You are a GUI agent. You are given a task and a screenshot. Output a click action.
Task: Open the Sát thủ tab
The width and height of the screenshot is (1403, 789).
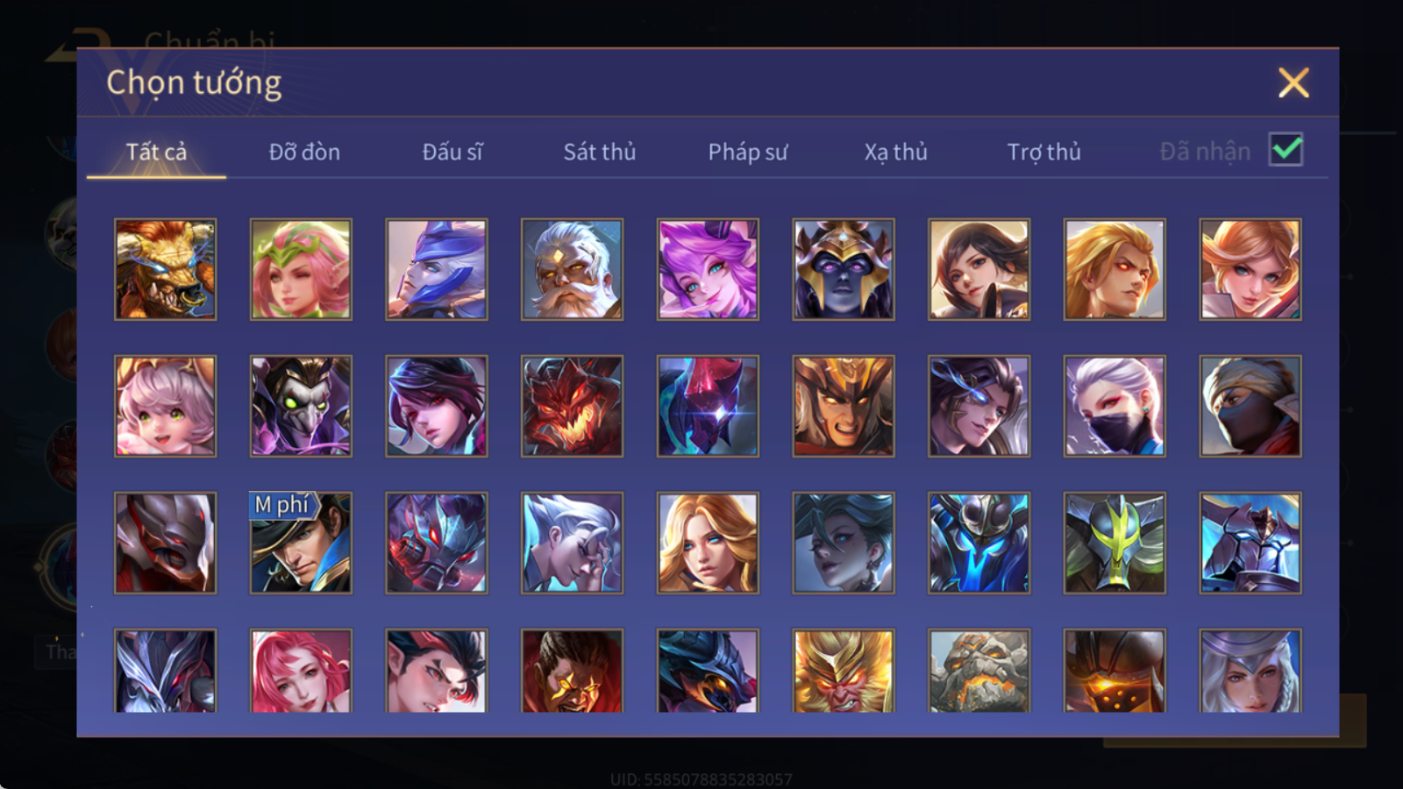coord(600,152)
